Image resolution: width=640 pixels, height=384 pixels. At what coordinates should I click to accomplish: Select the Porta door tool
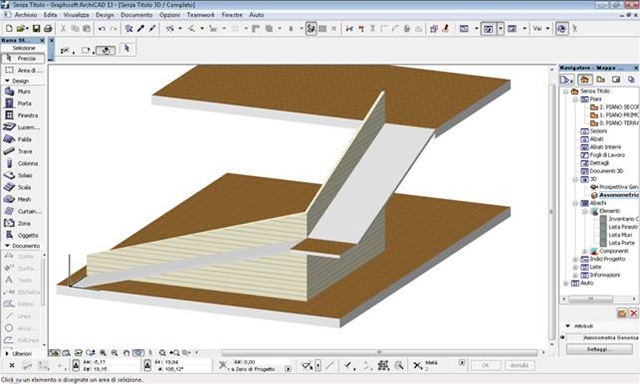coord(23,103)
